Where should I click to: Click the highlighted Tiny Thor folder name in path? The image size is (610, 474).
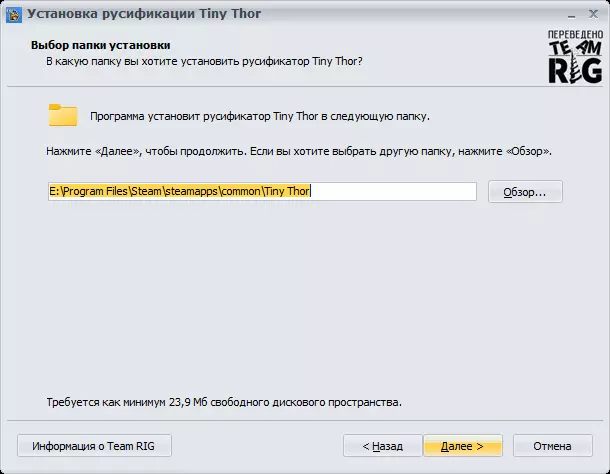pos(288,191)
